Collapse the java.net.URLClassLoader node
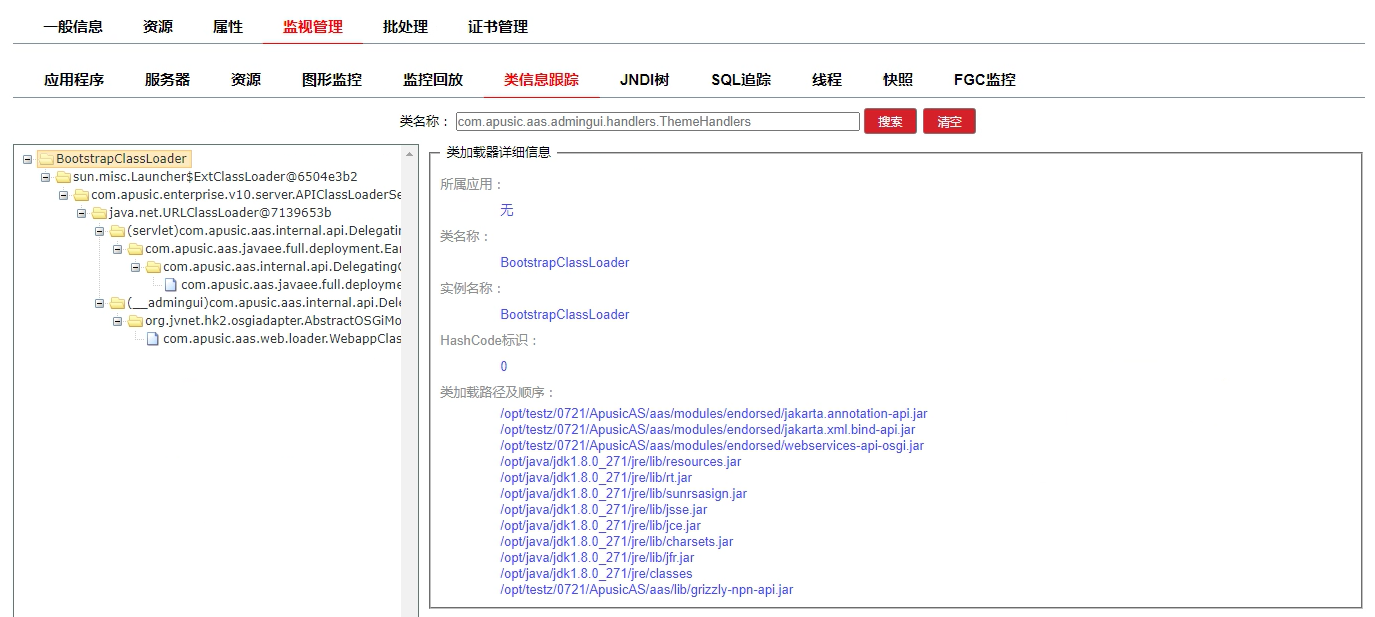1375x617 pixels. tap(82, 213)
